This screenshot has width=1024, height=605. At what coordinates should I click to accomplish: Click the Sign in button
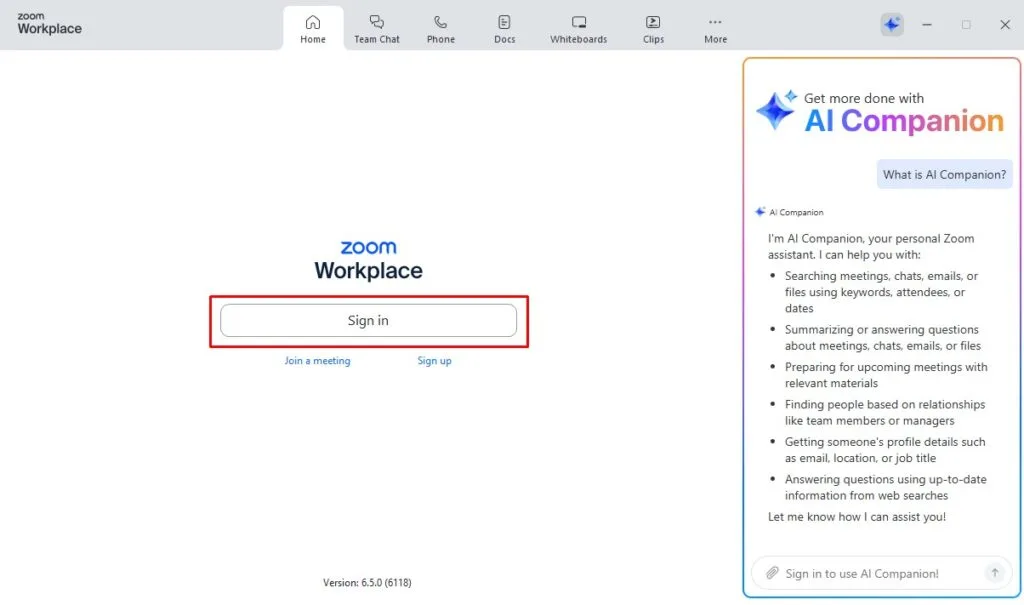pyautogui.click(x=369, y=320)
